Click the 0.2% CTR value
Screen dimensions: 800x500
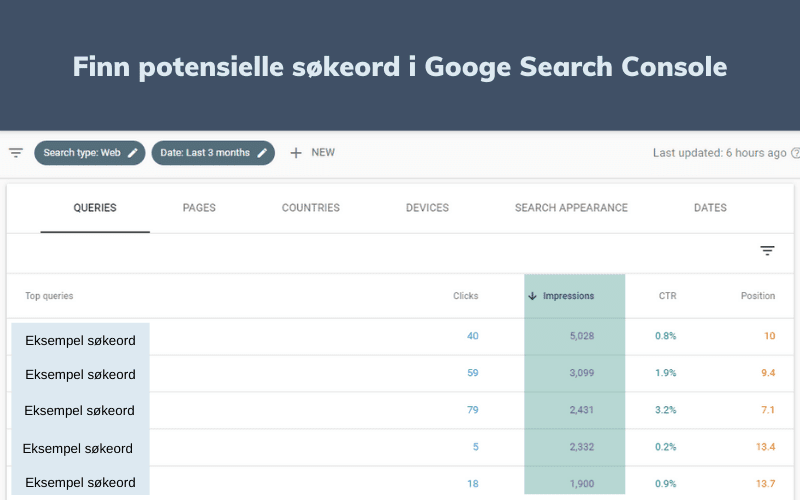[666, 447]
